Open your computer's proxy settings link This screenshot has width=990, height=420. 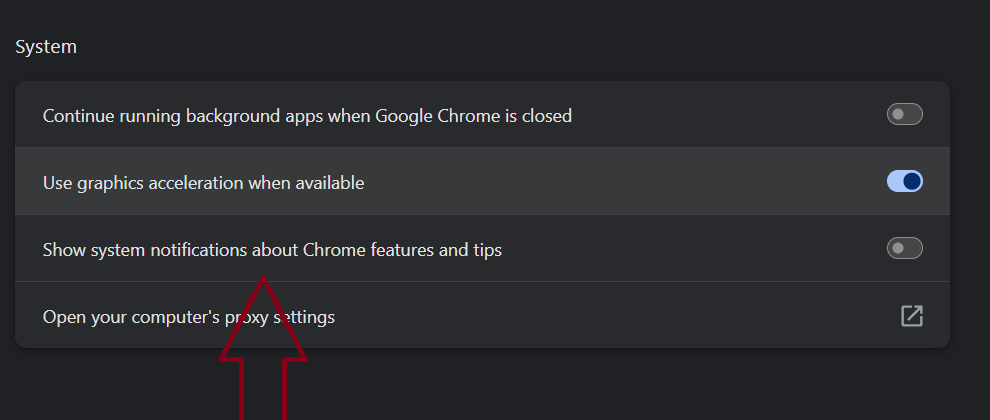click(188, 317)
